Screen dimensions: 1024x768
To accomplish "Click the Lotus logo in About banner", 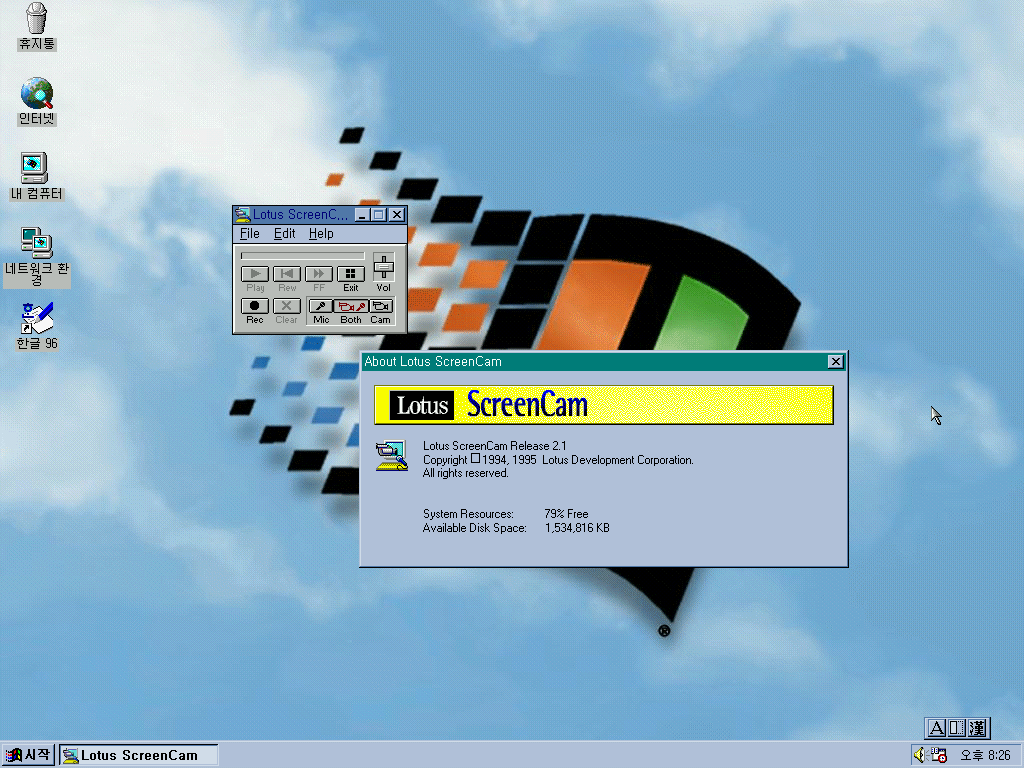I will pyautogui.click(x=421, y=406).
